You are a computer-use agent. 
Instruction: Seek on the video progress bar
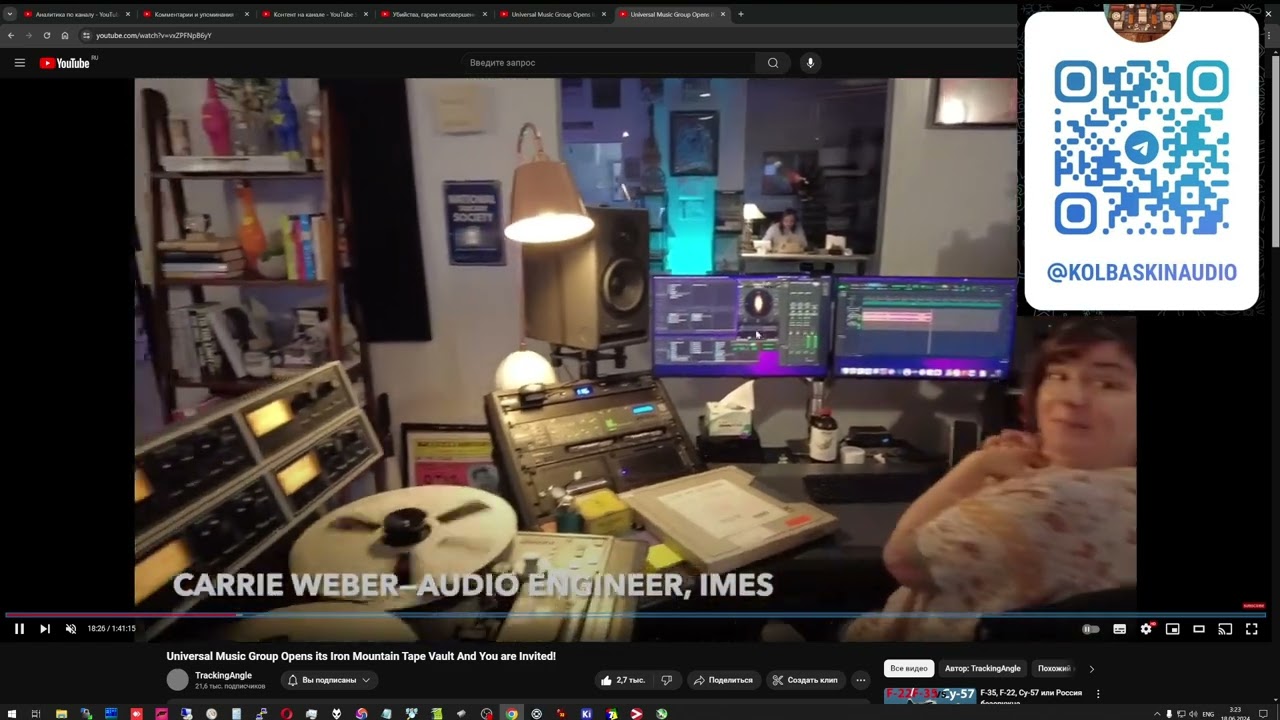(636, 614)
